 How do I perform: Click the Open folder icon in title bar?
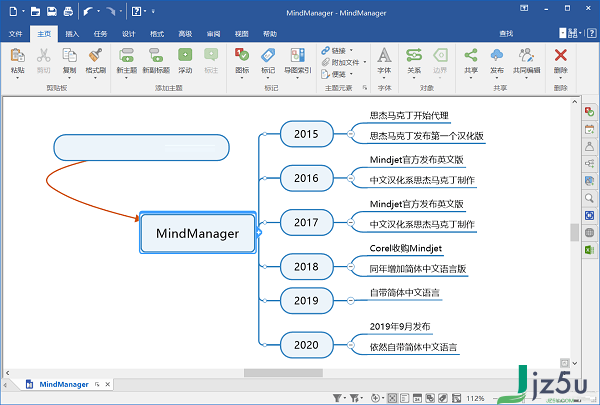click(x=35, y=11)
